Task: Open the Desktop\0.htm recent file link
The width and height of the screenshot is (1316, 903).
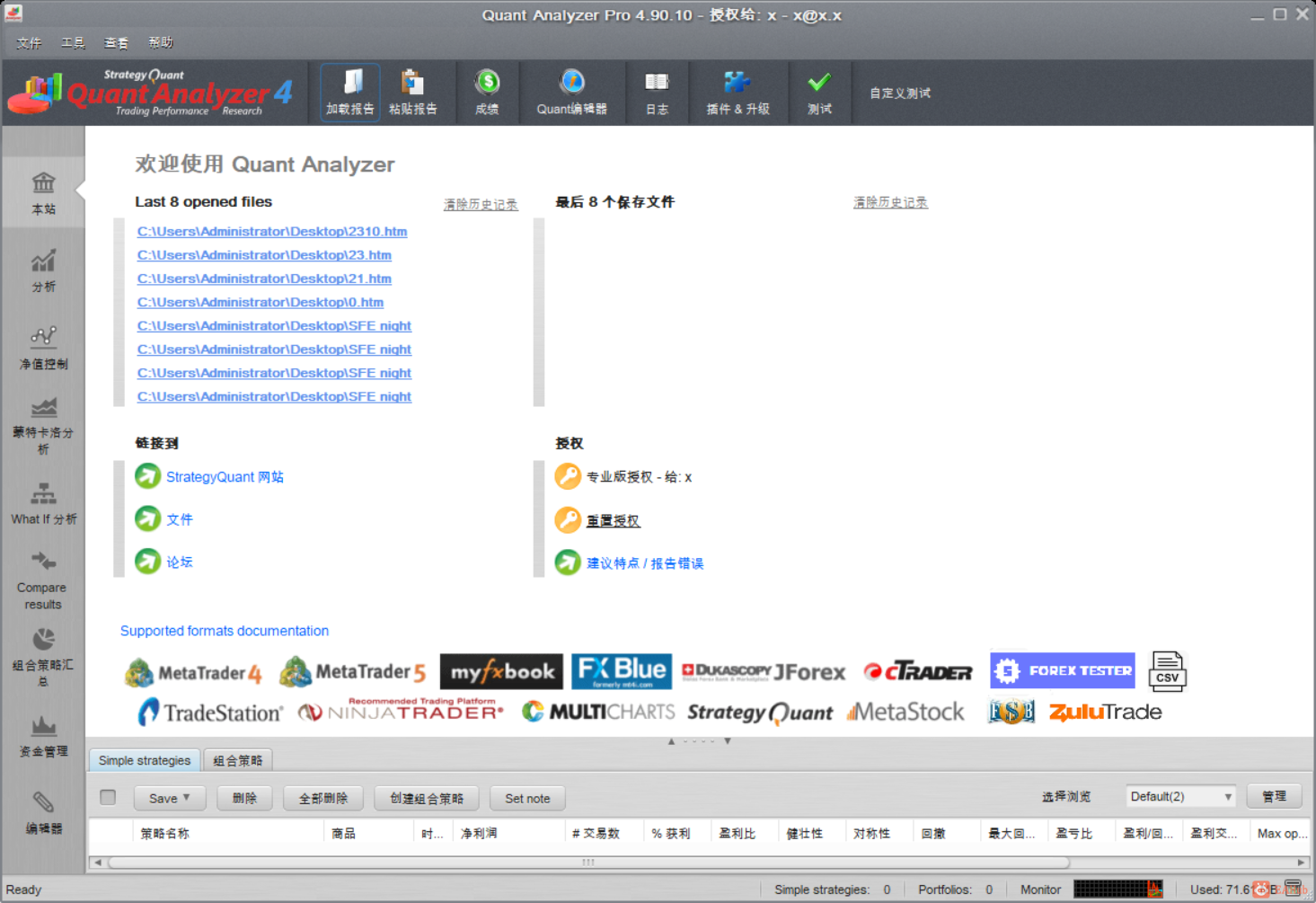Action: [261, 302]
